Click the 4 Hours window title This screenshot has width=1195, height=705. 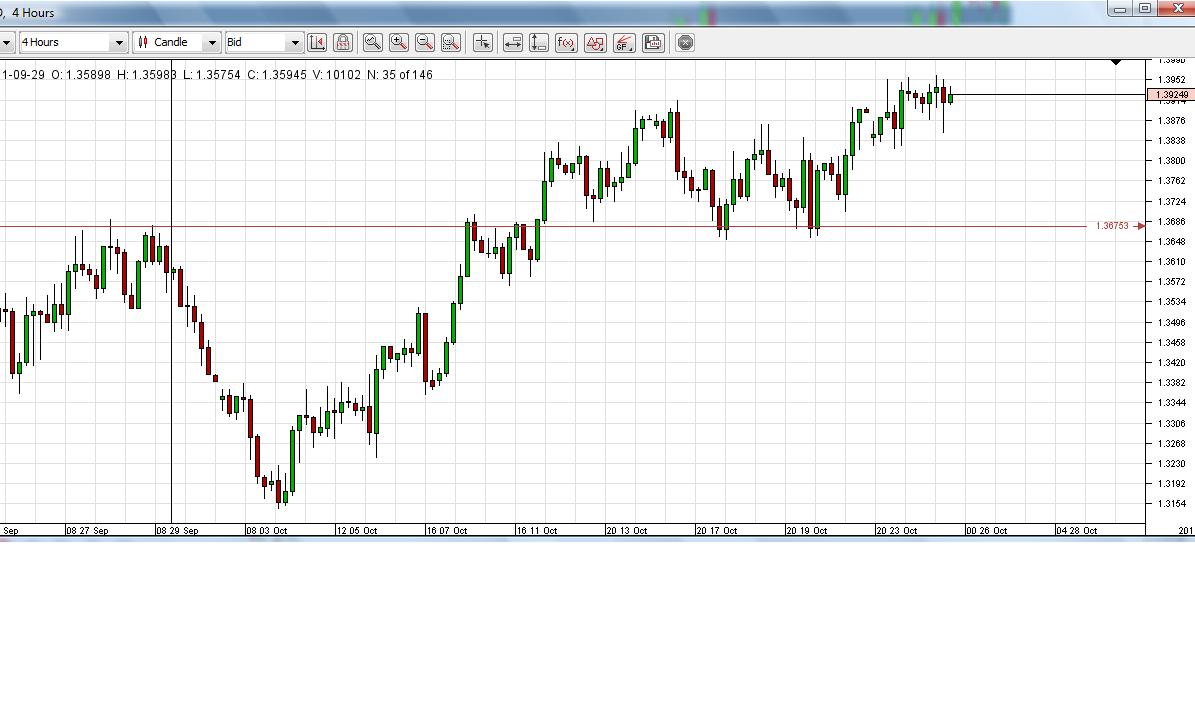(33, 13)
